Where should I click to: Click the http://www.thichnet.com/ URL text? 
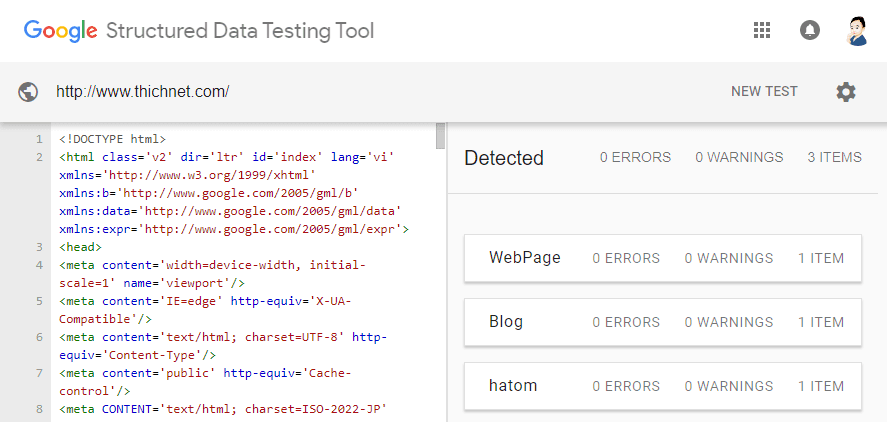[x=143, y=92]
